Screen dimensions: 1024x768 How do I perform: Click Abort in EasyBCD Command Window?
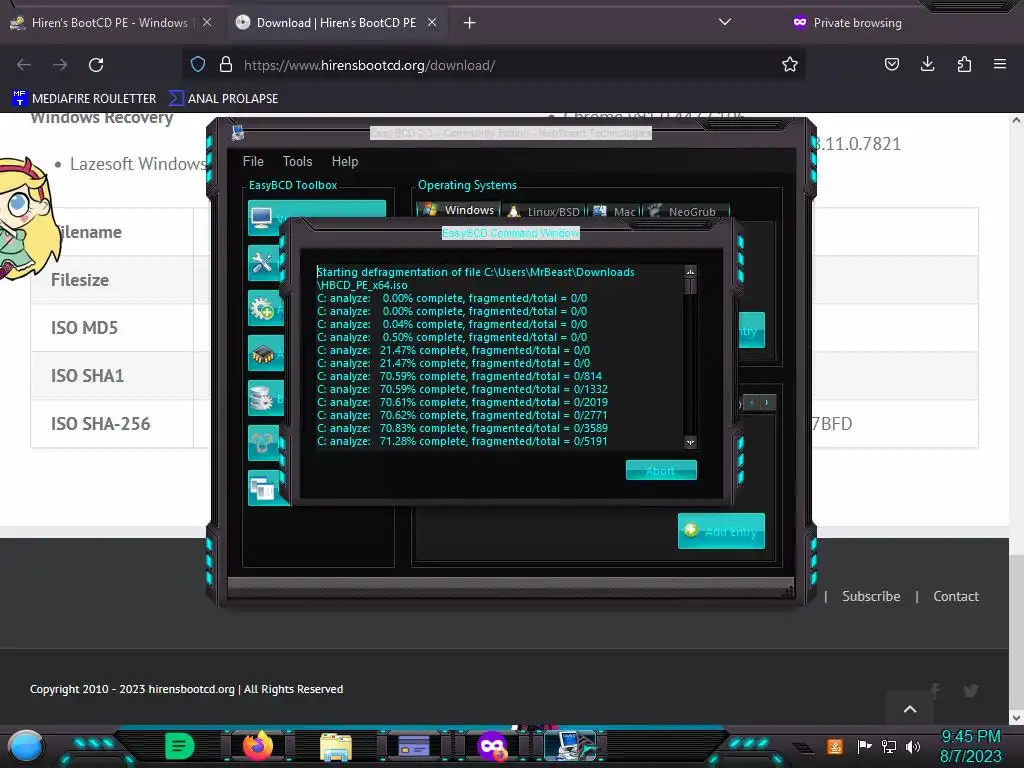[x=661, y=470]
